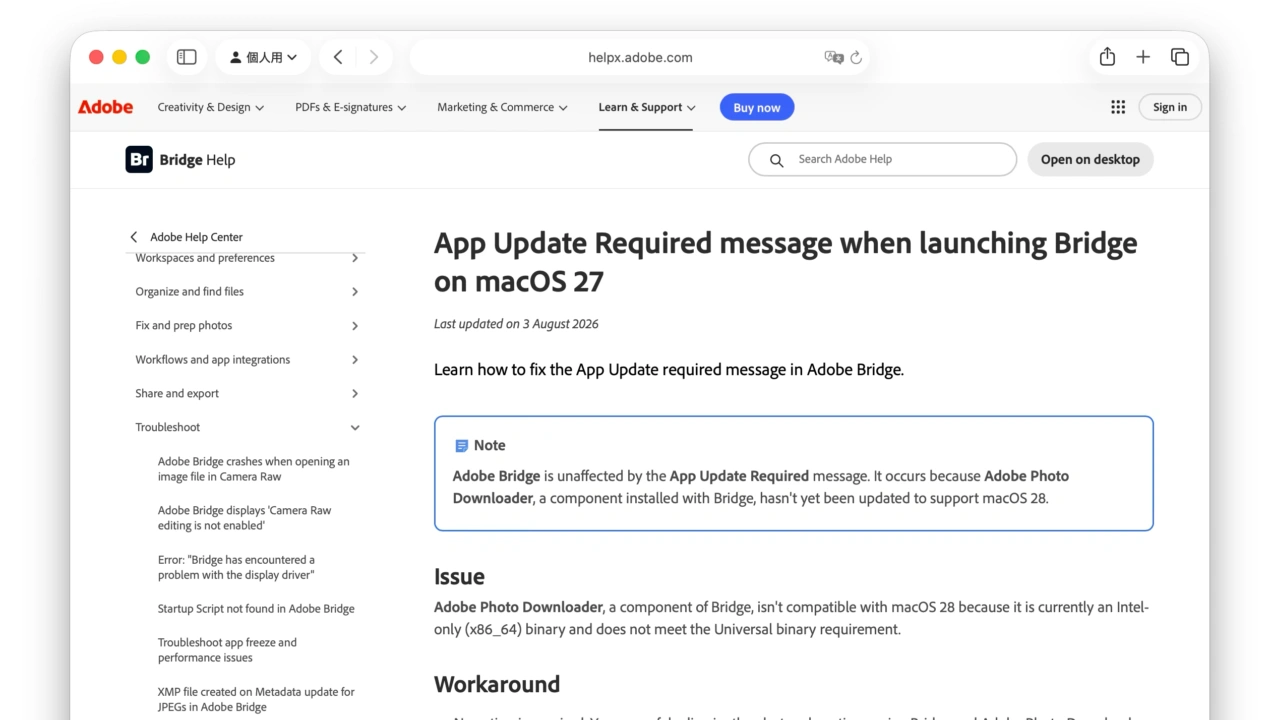This screenshot has width=1280, height=720.
Task: Expand the Workspaces and preferences section
Action: point(247,258)
